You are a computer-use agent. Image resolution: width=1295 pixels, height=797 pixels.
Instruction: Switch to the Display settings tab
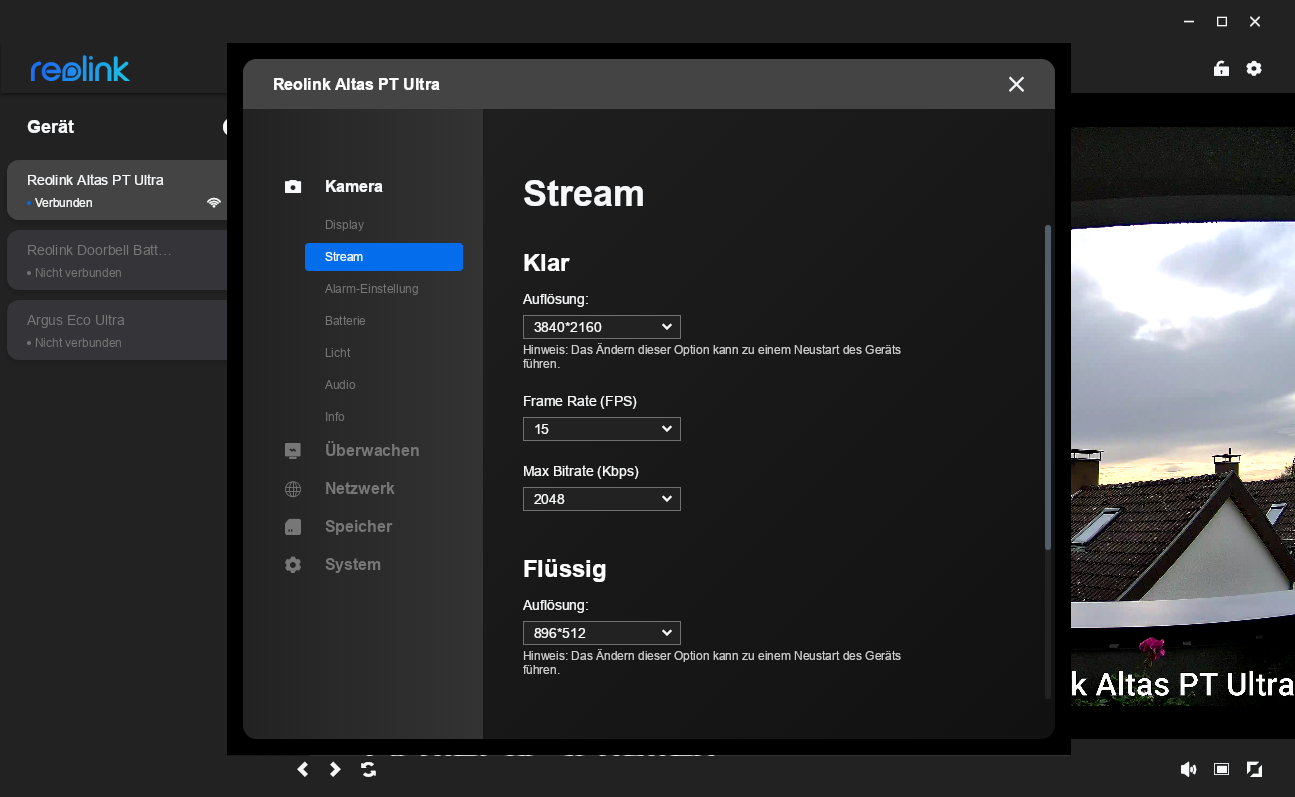pos(344,225)
